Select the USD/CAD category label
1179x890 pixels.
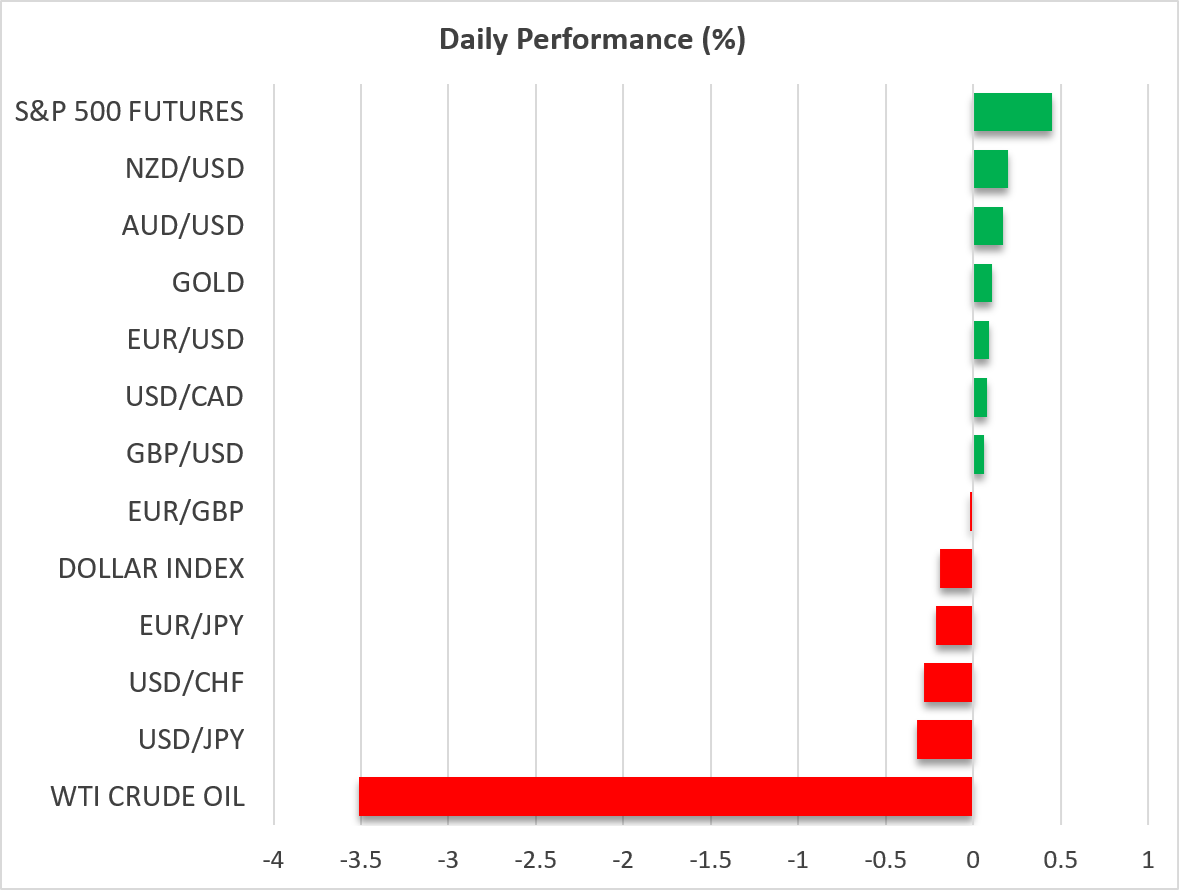(x=185, y=397)
